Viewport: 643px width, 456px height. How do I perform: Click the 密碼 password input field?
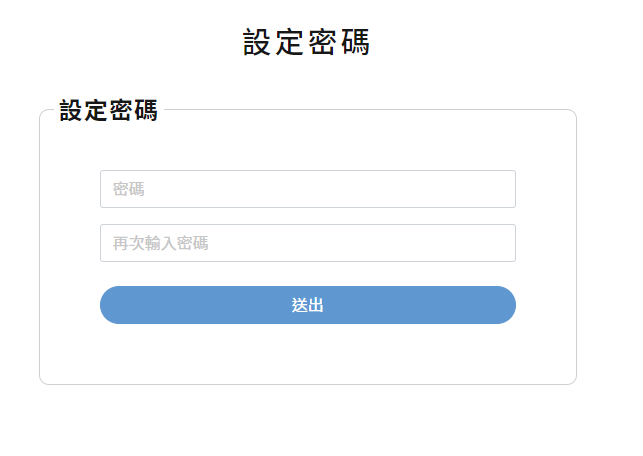(307, 189)
